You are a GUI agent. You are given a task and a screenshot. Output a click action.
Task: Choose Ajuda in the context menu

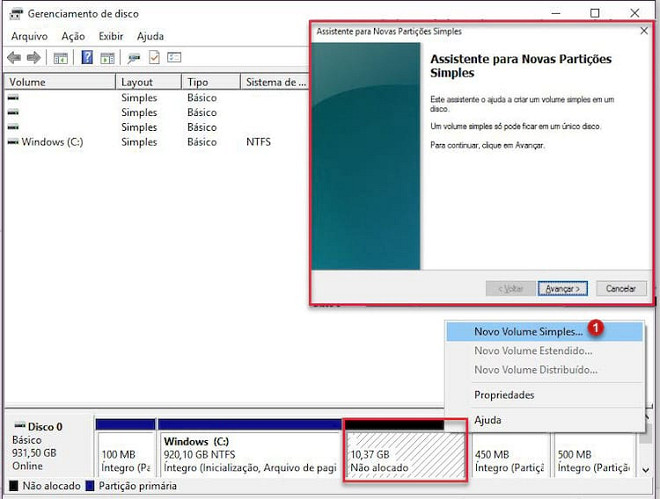pyautogui.click(x=545, y=420)
